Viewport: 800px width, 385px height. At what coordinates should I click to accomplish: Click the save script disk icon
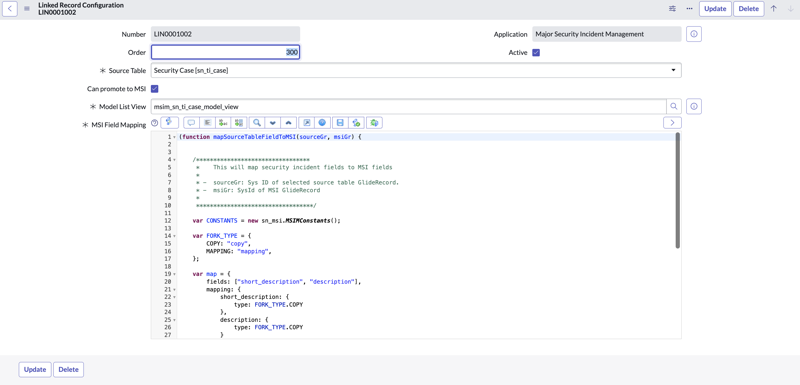point(340,122)
